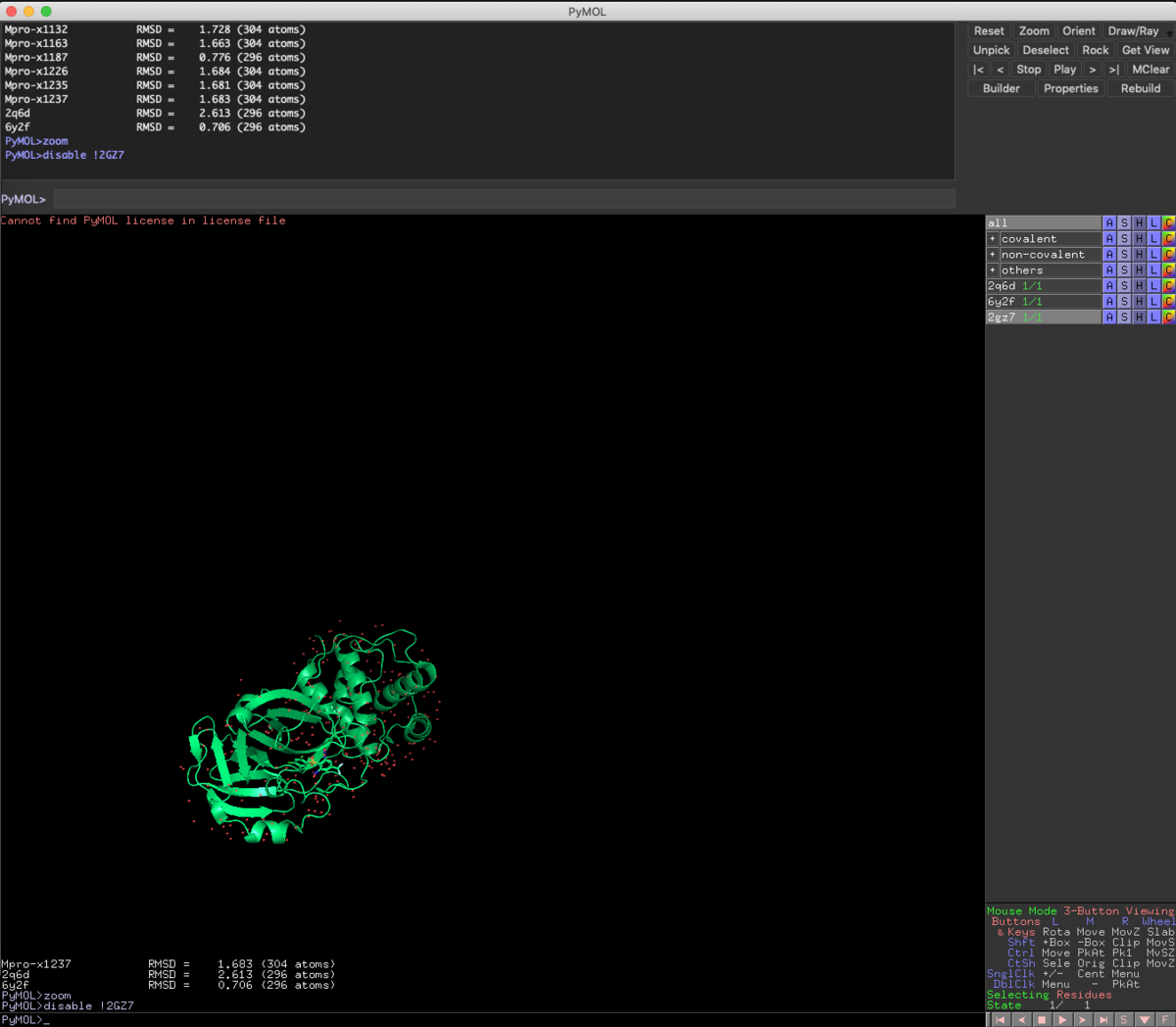Expand the non-covalent group

tap(992, 255)
